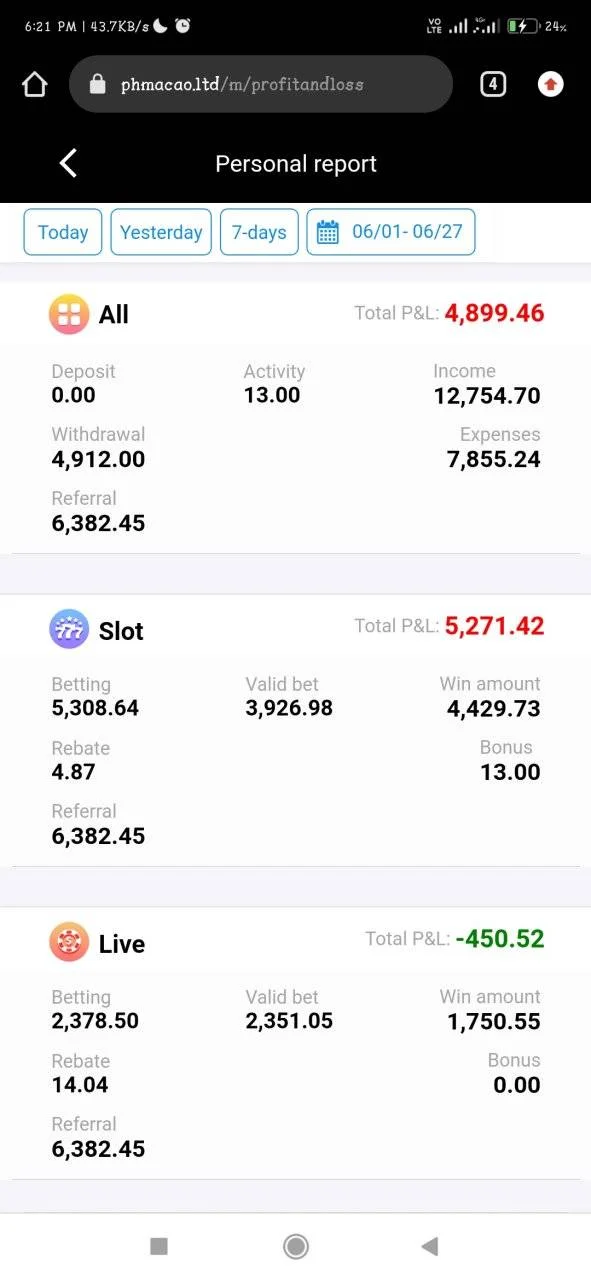Select the 7-days filter
This screenshot has width=591, height=1280.
point(259,232)
